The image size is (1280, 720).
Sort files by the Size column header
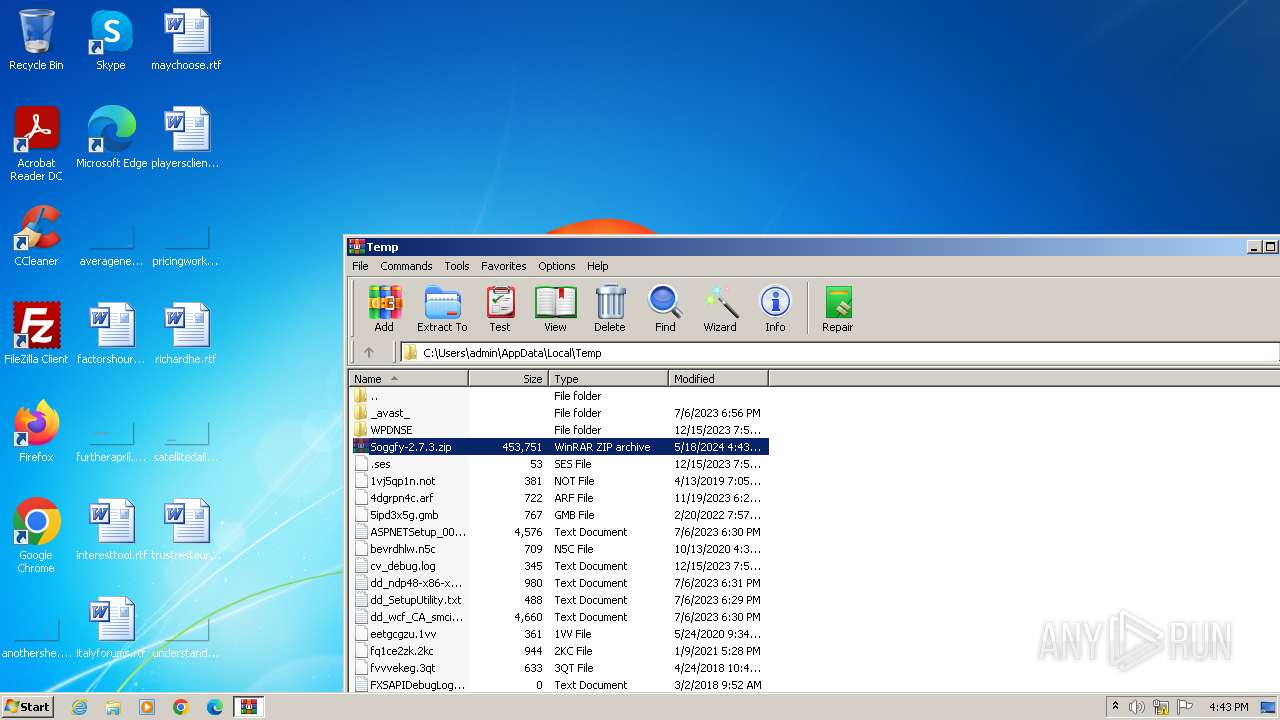coord(508,379)
